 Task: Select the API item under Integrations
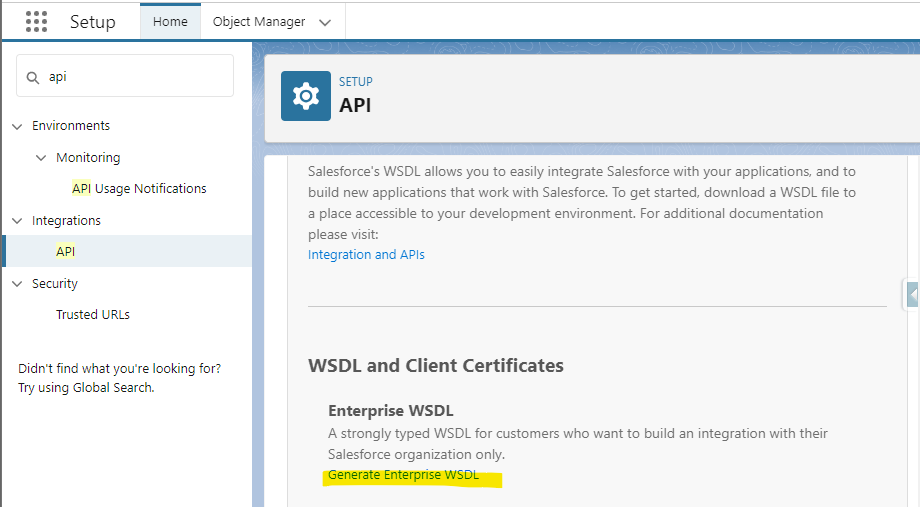tap(128, 251)
